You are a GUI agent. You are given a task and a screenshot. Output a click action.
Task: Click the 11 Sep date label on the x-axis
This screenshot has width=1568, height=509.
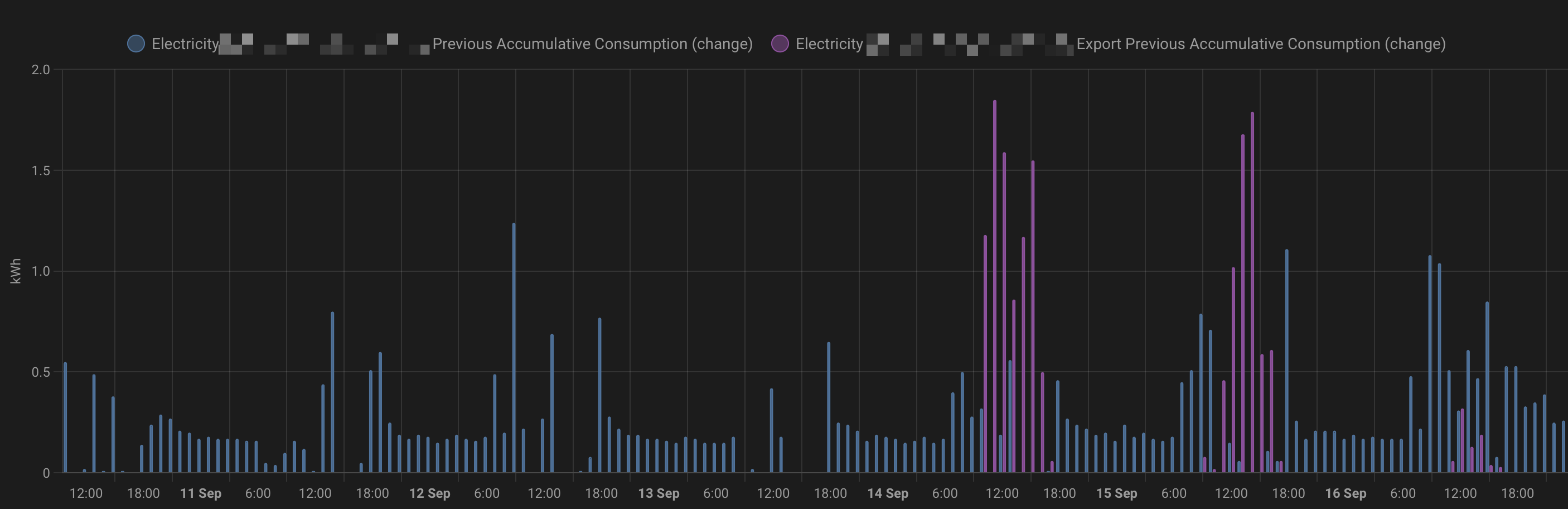201,494
